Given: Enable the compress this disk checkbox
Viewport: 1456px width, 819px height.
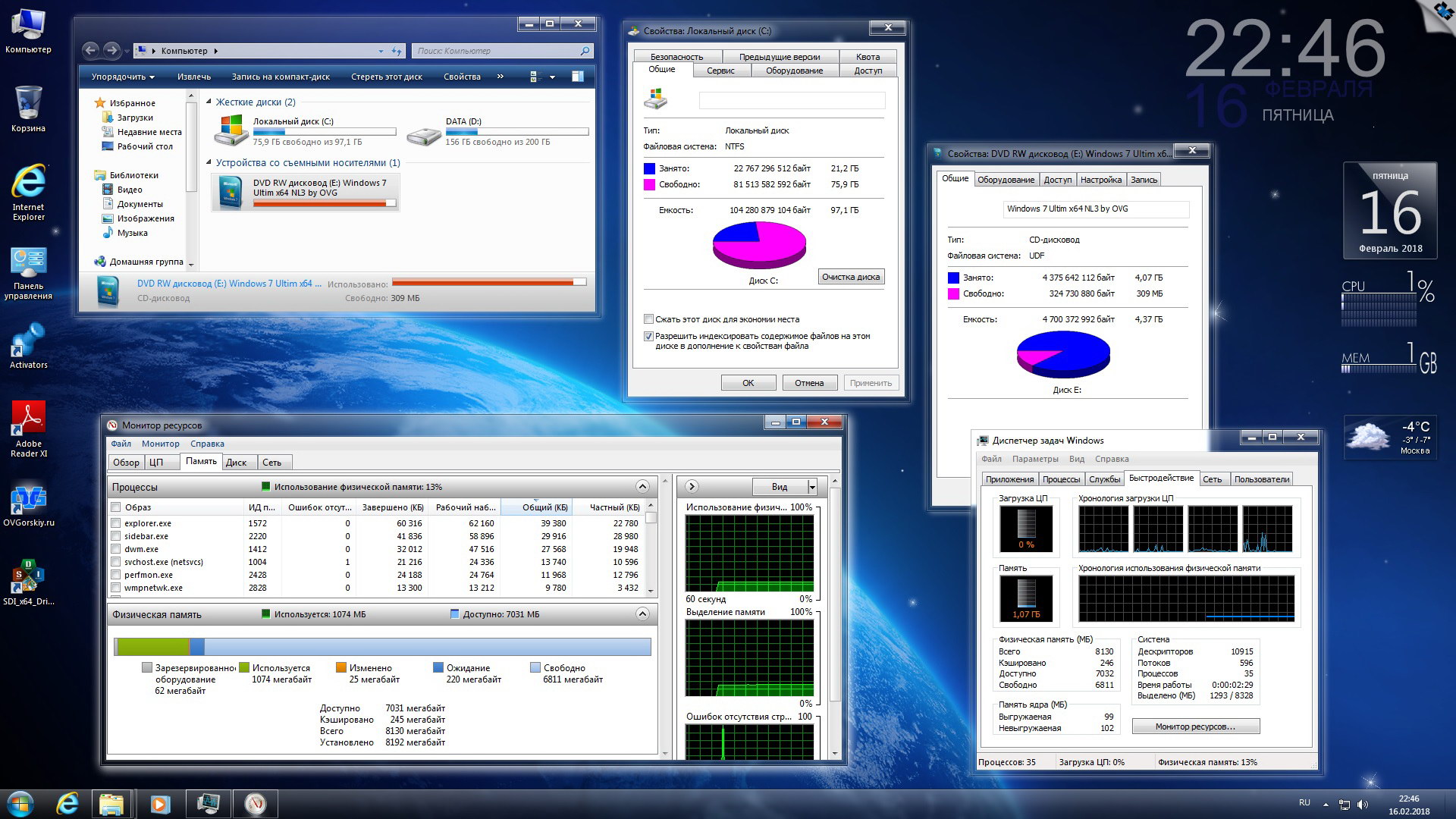Looking at the screenshot, I should click(648, 319).
